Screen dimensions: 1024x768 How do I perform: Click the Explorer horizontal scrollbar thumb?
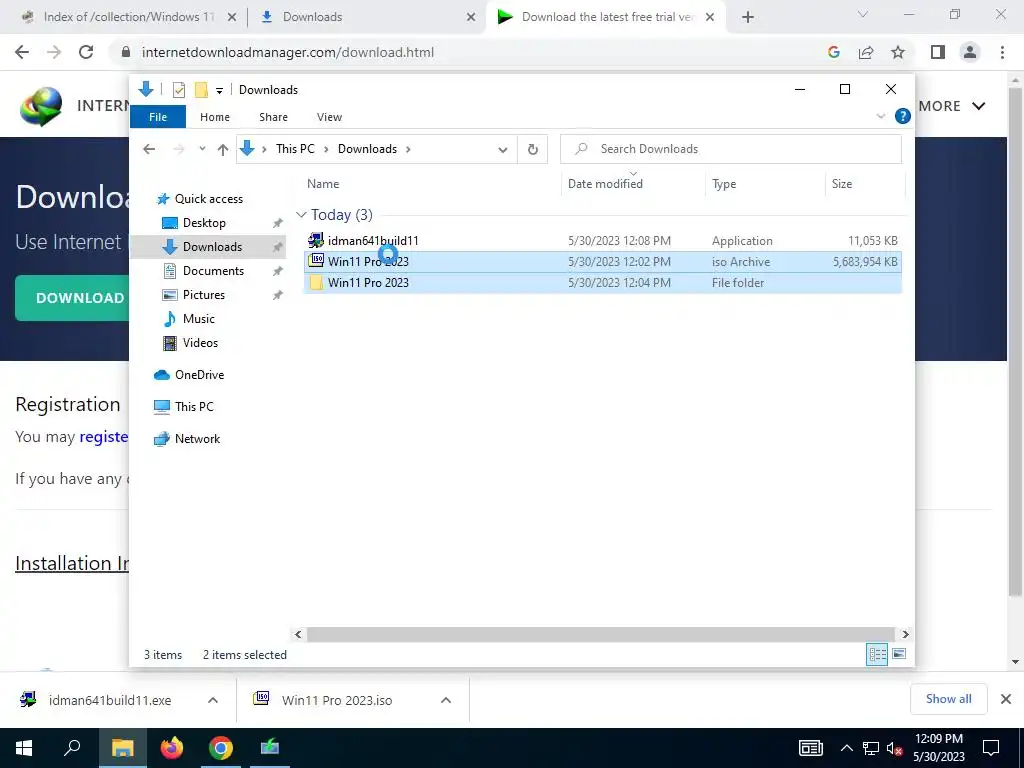[600, 634]
